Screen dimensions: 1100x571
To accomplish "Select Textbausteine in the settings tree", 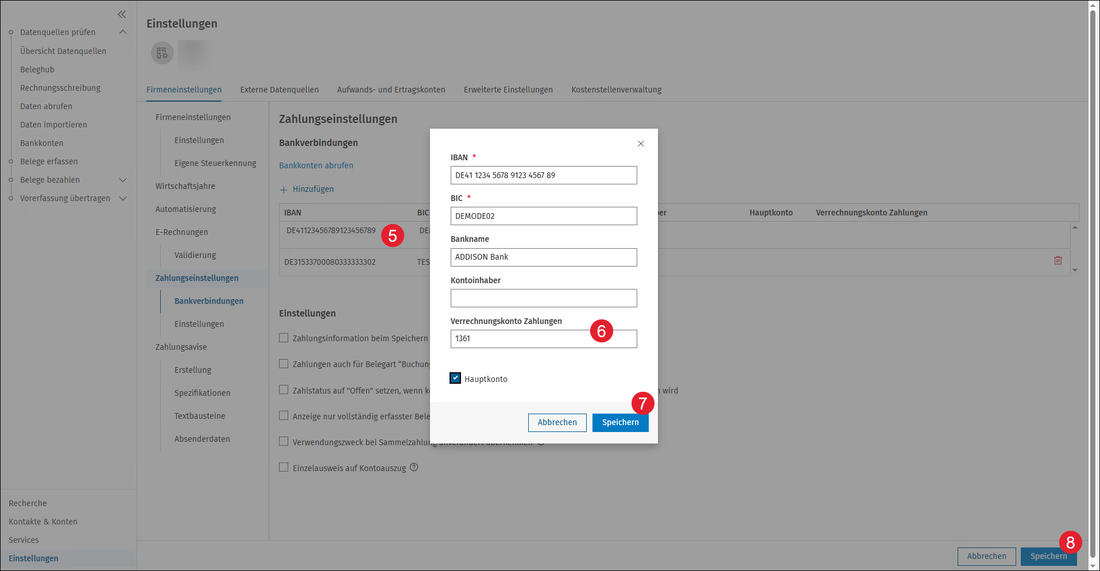I will (x=200, y=416).
